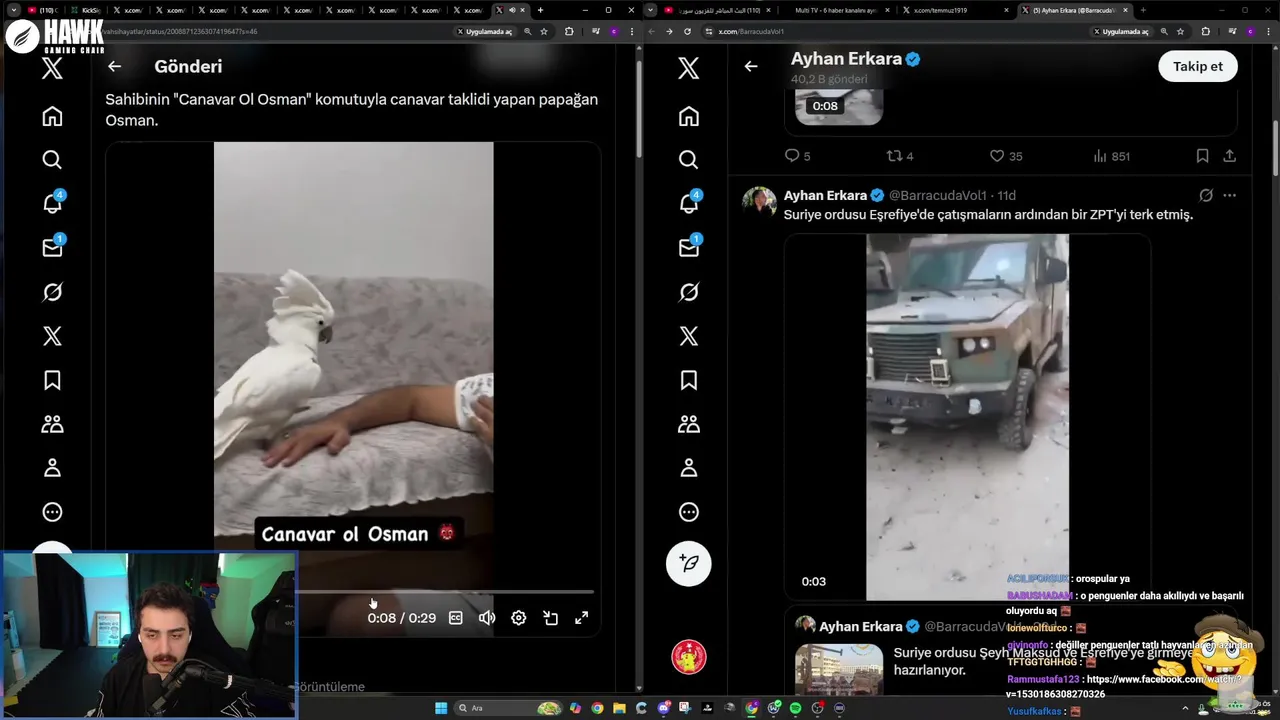The width and height of the screenshot is (1280, 720).
Task: Open Messages in right window's X sidebar
Action: tap(689, 248)
